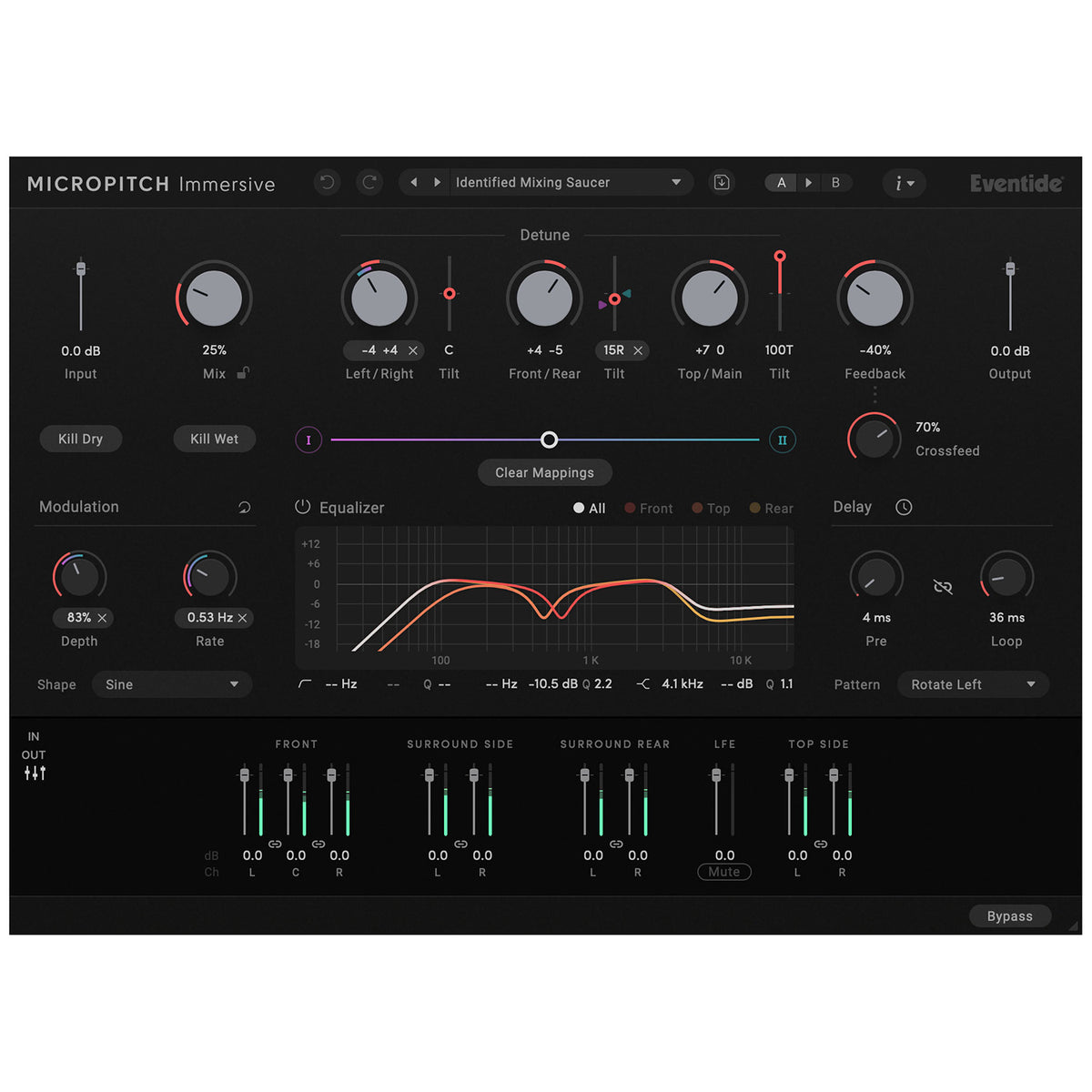Viewport: 1092px width, 1092px height.
Task: Select macro I endpoint button
Action: point(308,440)
